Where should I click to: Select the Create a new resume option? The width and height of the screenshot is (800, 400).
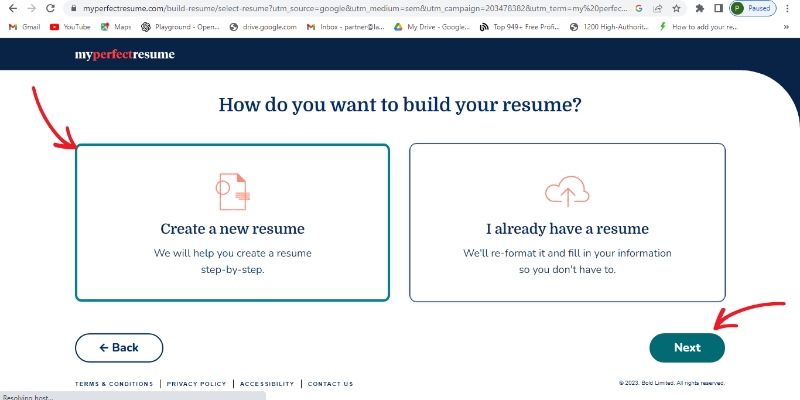(x=232, y=222)
